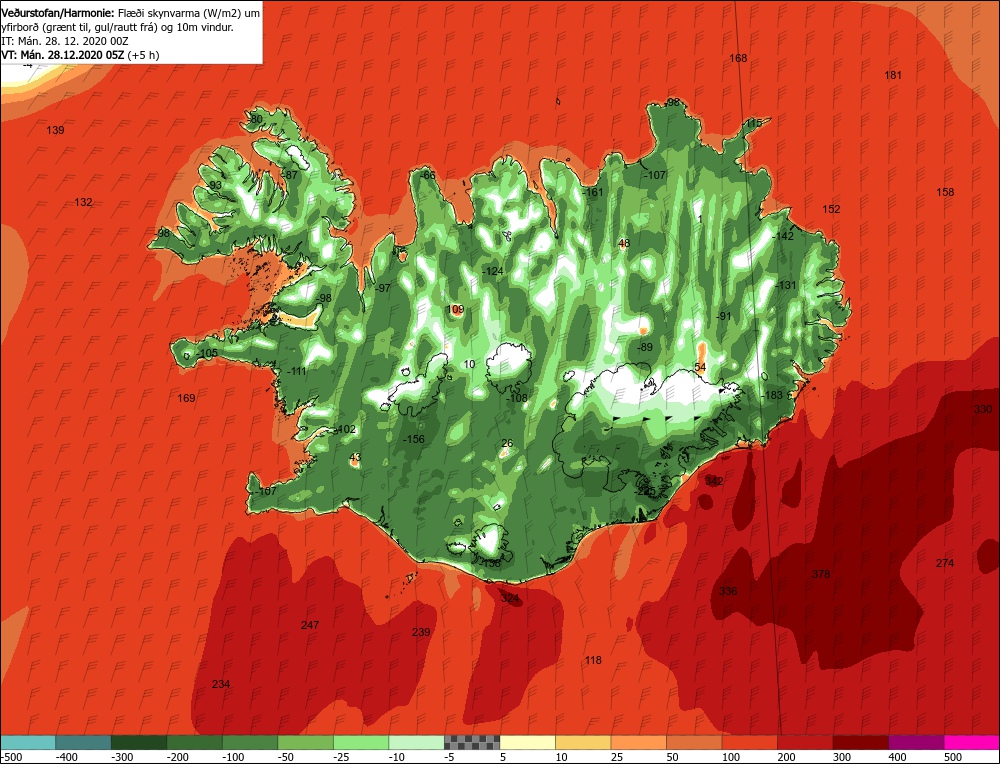Viewport: 1000px width, 764px height.
Task: Click the legend label "500"
Action: [x=953, y=757]
